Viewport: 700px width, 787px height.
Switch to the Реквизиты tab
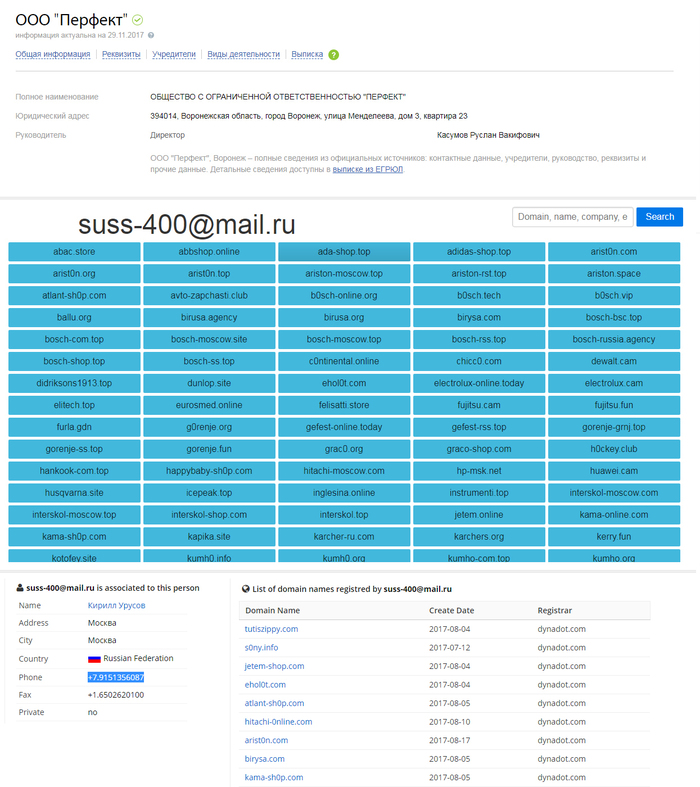[121, 54]
